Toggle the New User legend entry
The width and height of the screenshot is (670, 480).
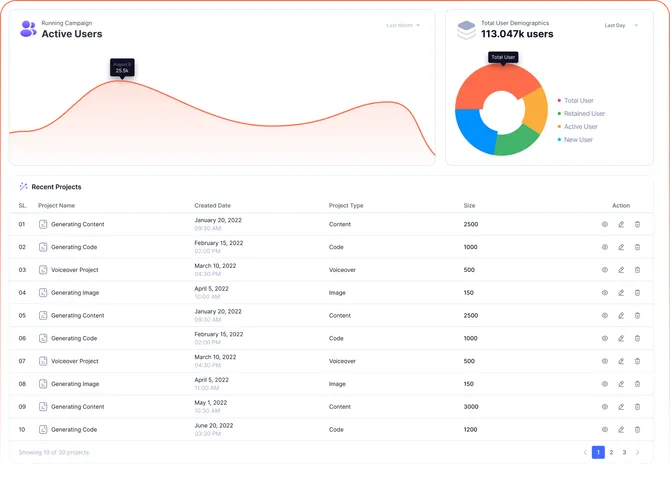coord(575,139)
